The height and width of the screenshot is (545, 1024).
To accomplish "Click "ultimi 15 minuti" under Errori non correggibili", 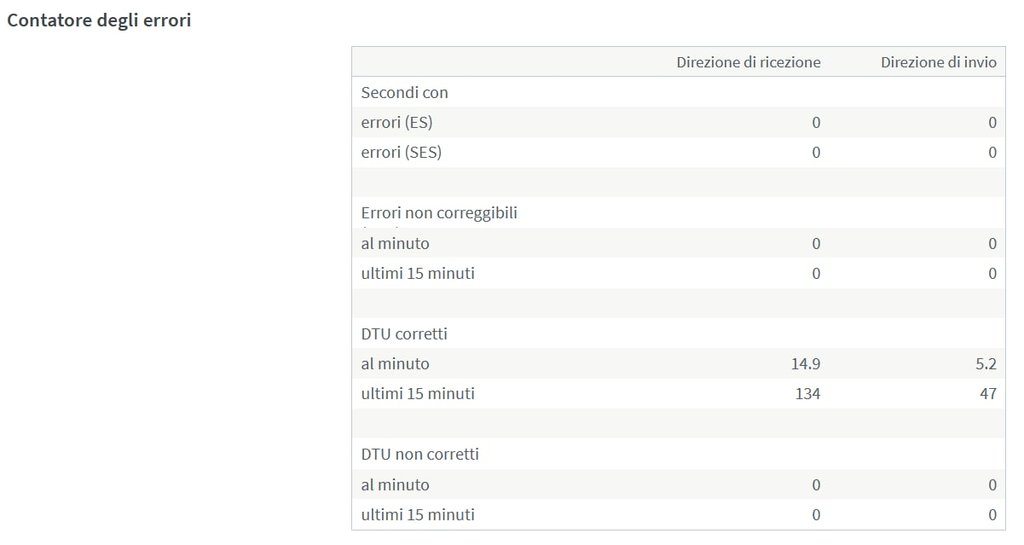I will coord(417,273).
